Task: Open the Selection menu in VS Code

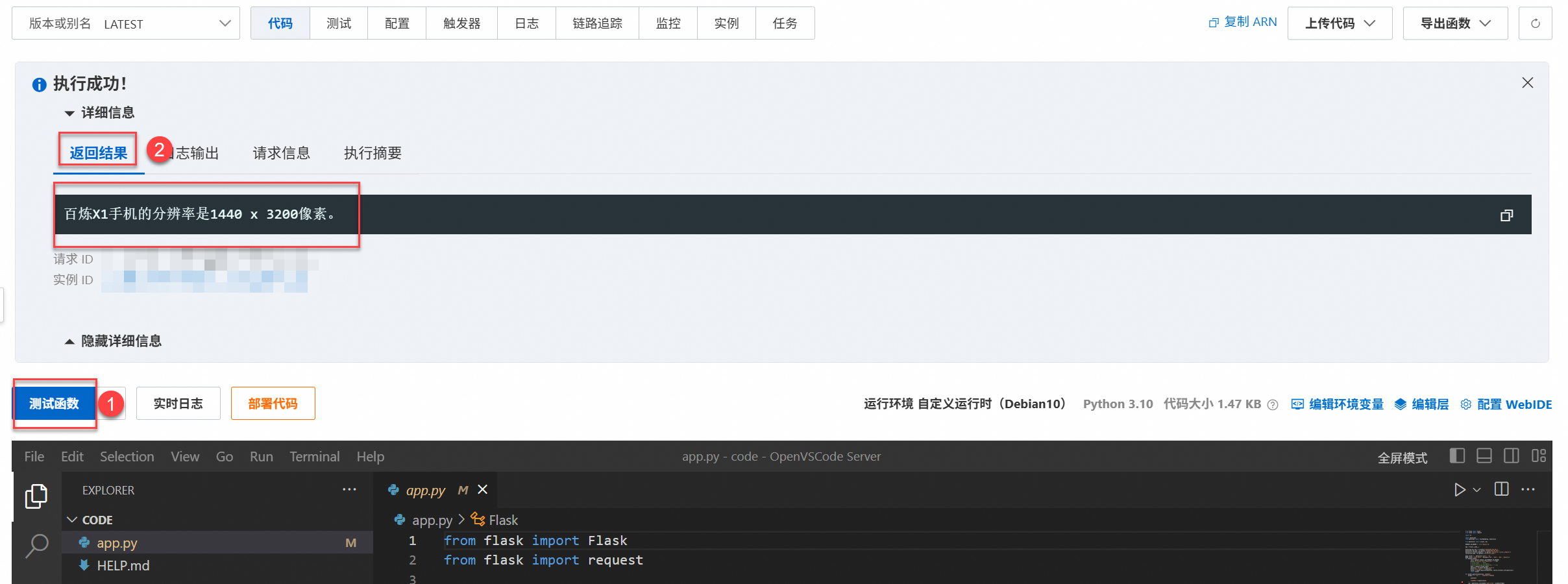Action: 127,456
